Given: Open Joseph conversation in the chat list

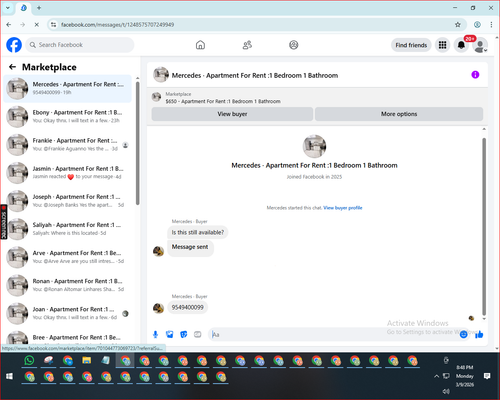Looking at the screenshot, I should tap(67, 201).
